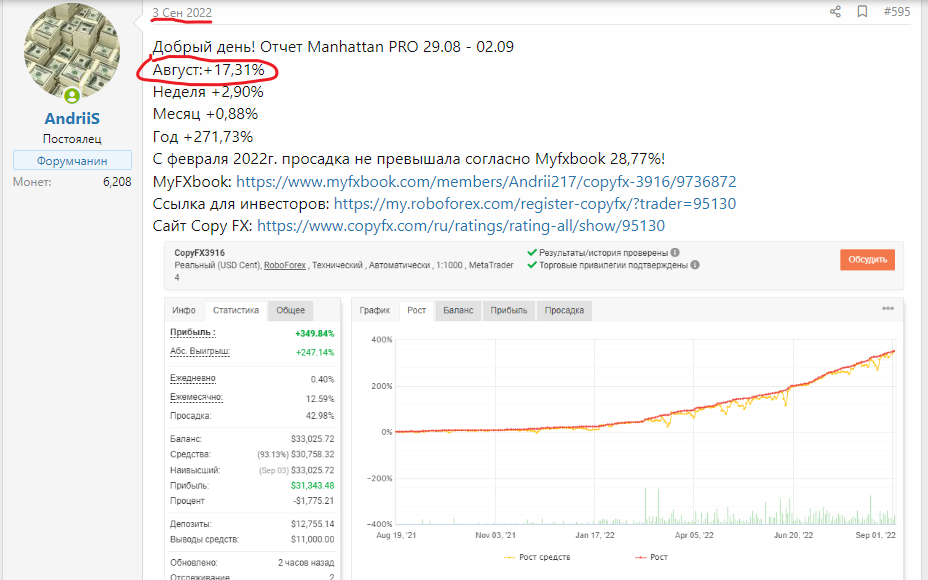Open the RoboForex broker link

(285, 265)
